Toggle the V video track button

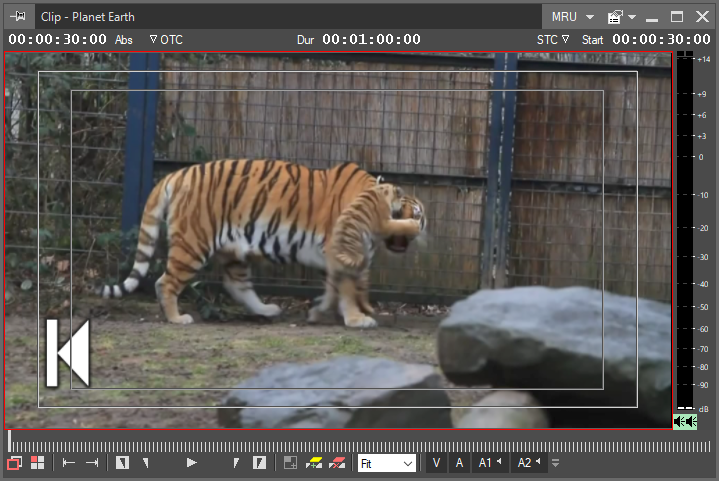437,463
